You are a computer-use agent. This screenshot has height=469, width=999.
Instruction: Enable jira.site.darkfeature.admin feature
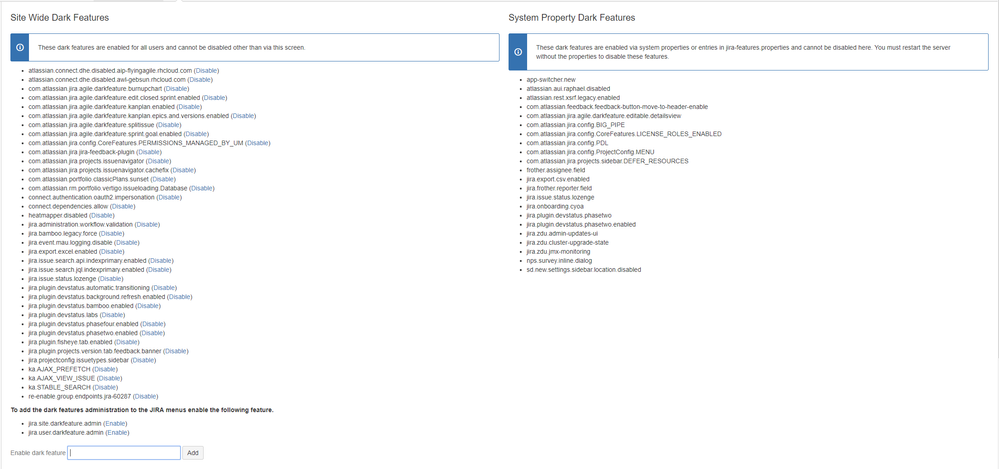(115, 423)
